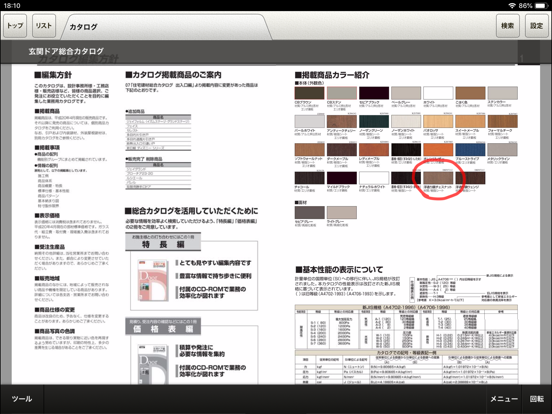Tap the 価格表編 header box
Viewport: 552px width, 414px height.
click(x=163, y=326)
